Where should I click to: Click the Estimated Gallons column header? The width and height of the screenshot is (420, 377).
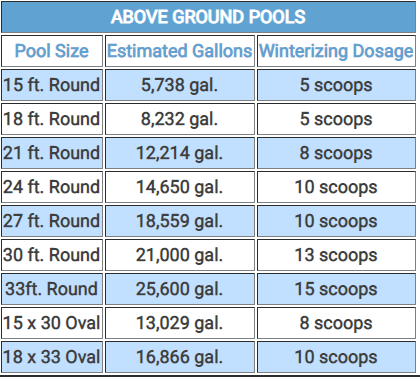[x=180, y=51]
